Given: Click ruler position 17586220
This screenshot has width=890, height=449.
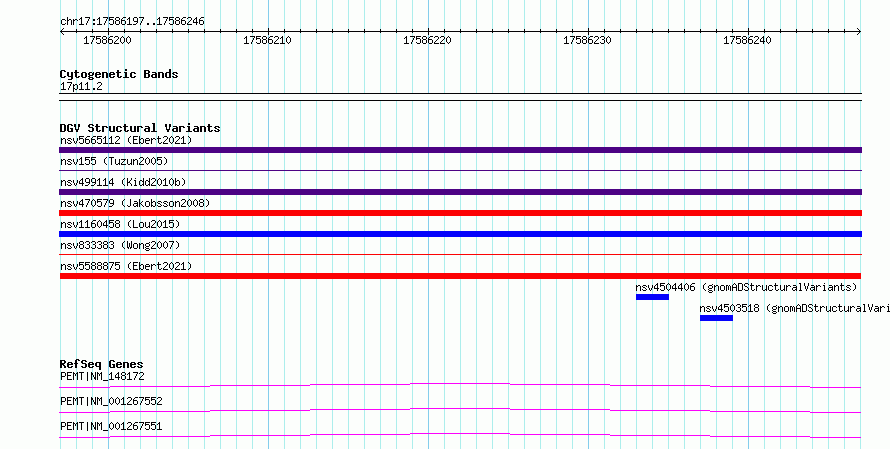Looking at the screenshot, I should click(x=427, y=40).
